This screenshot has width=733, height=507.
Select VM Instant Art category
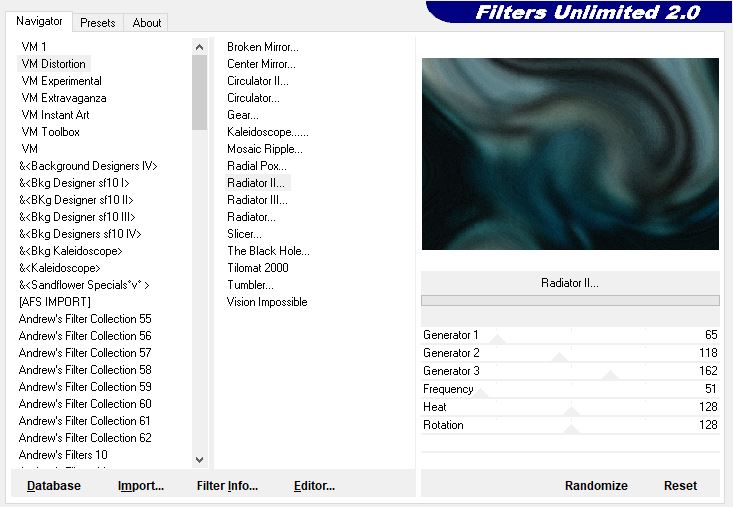tap(55, 115)
